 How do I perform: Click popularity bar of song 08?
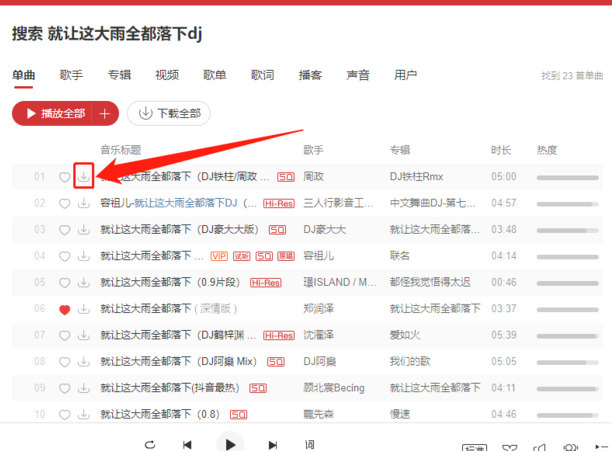568,362
